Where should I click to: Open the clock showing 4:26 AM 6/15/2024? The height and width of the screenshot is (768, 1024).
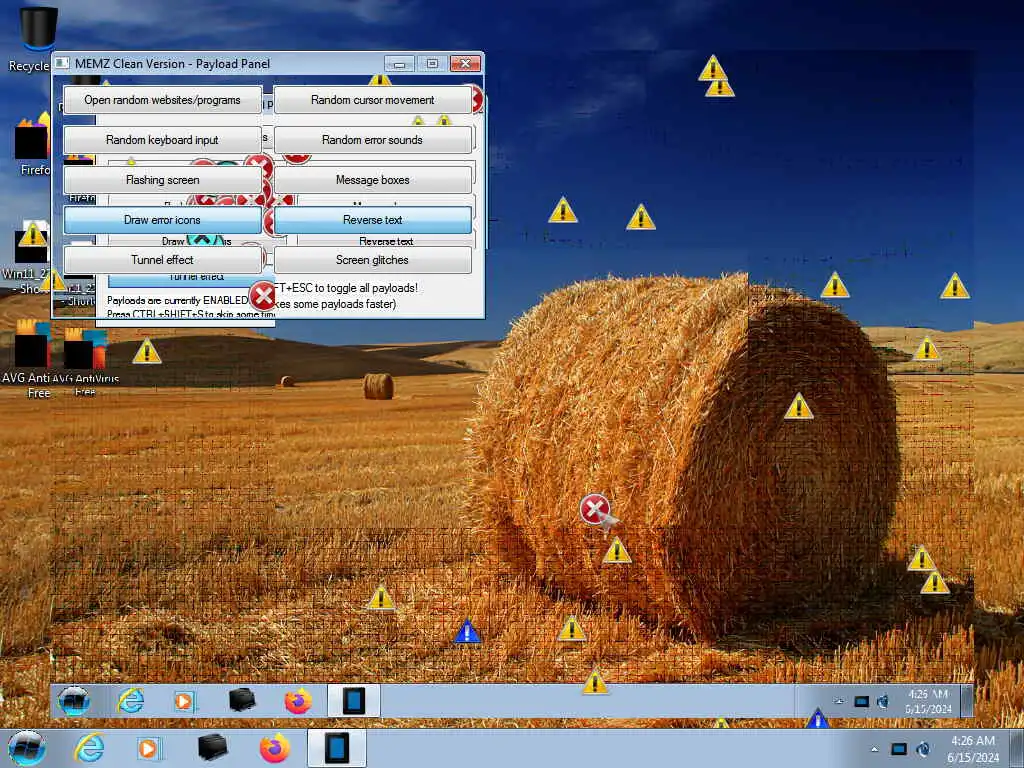[x=973, y=749]
